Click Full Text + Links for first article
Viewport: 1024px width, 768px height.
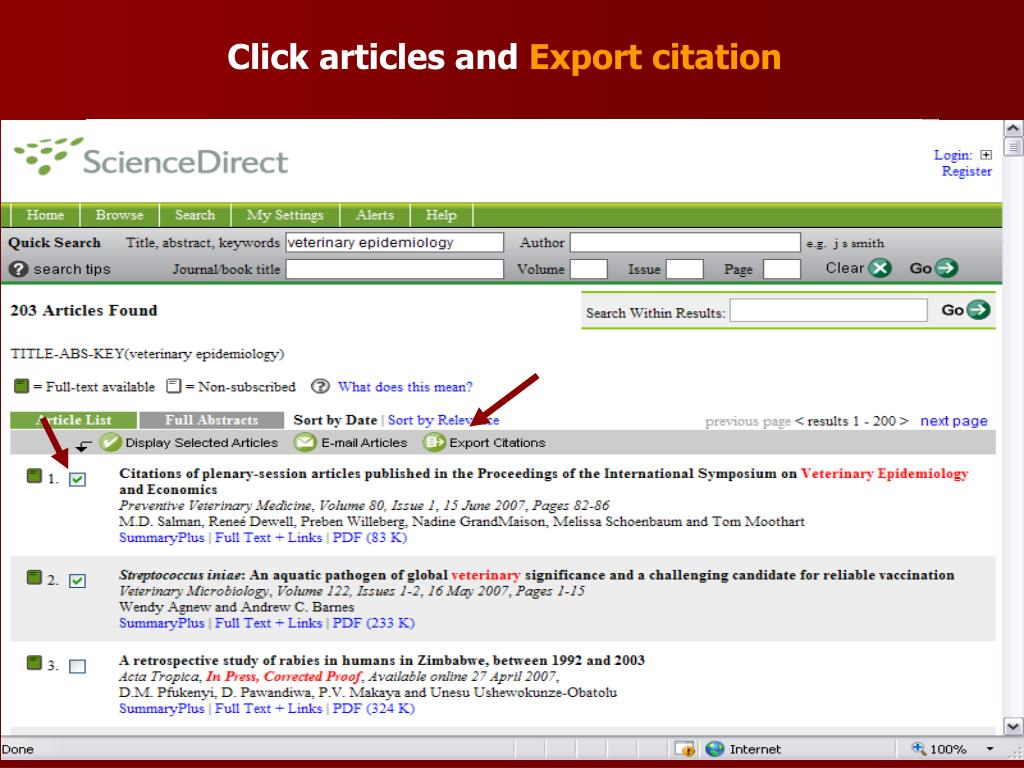point(268,537)
